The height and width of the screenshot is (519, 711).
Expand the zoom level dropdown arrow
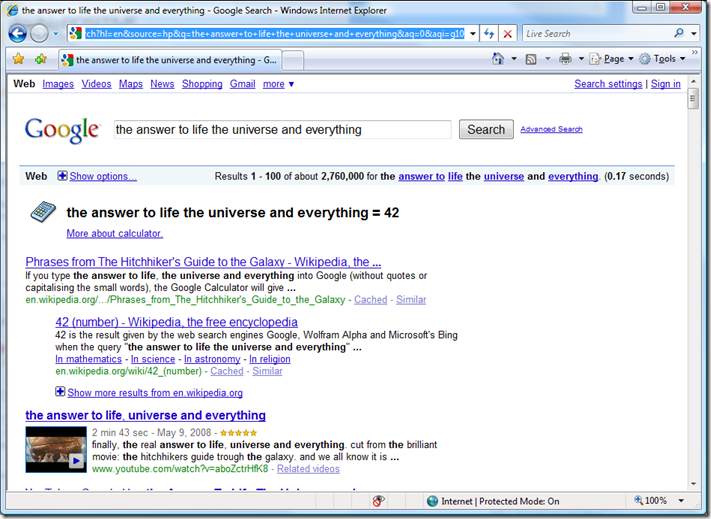(681, 501)
